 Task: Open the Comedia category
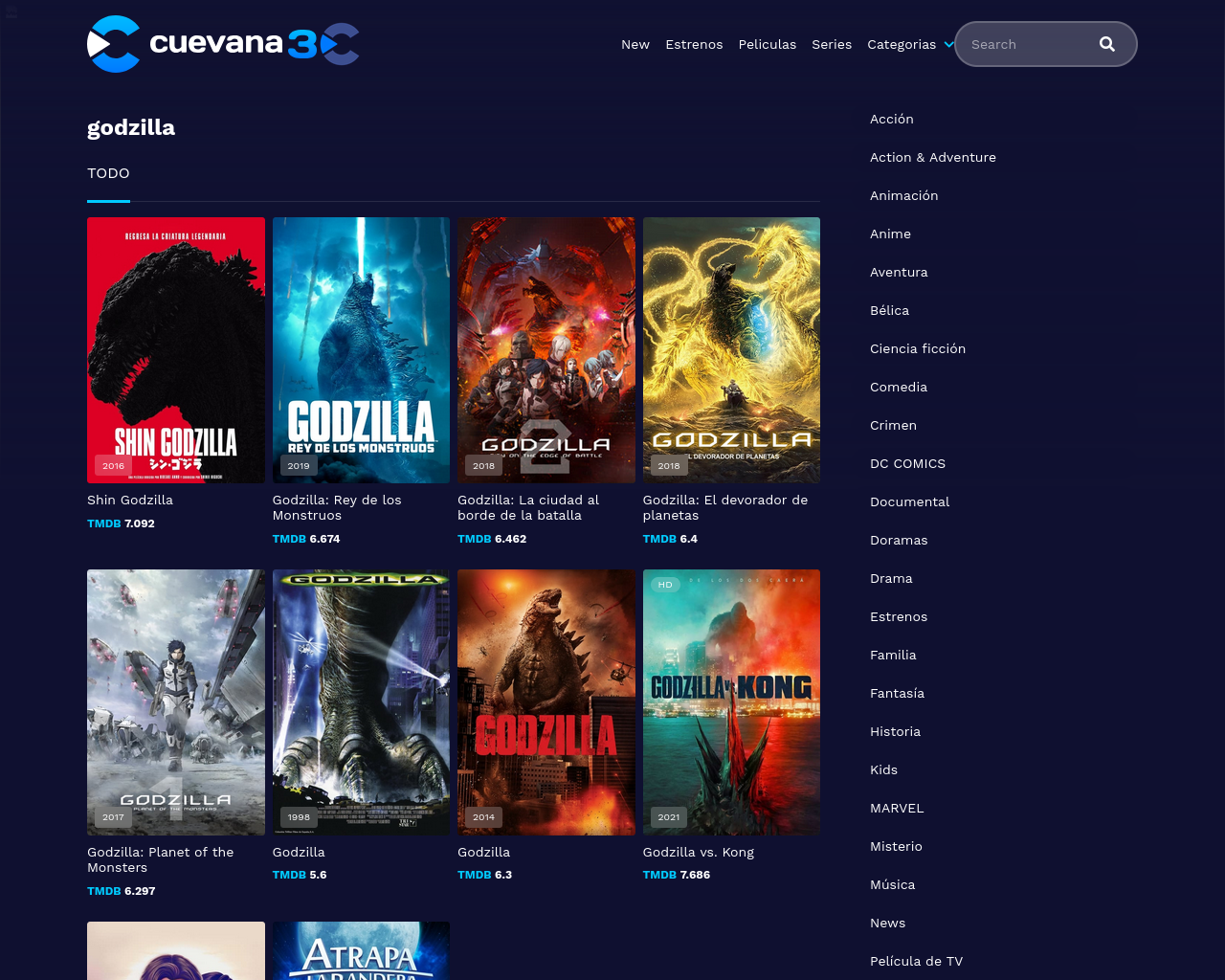tap(899, 387)
